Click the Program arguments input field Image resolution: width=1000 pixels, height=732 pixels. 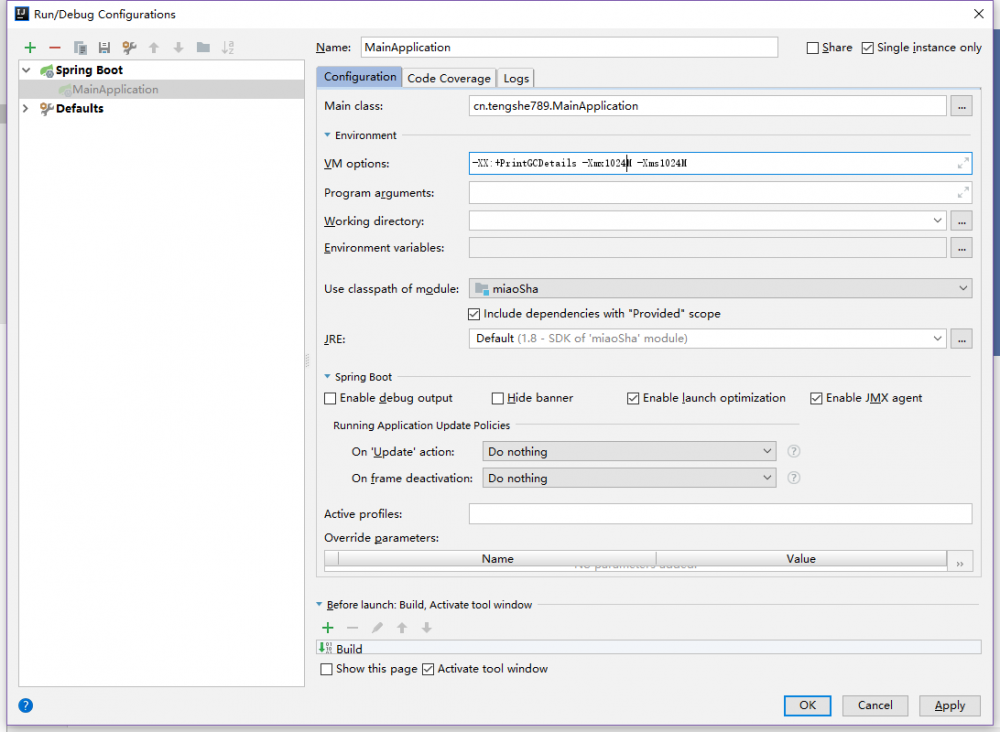[710, 193]
